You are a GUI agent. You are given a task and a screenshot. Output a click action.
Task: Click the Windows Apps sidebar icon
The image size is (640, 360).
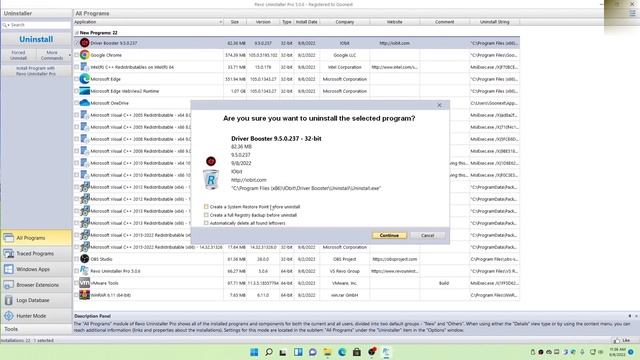pos(9,269)
